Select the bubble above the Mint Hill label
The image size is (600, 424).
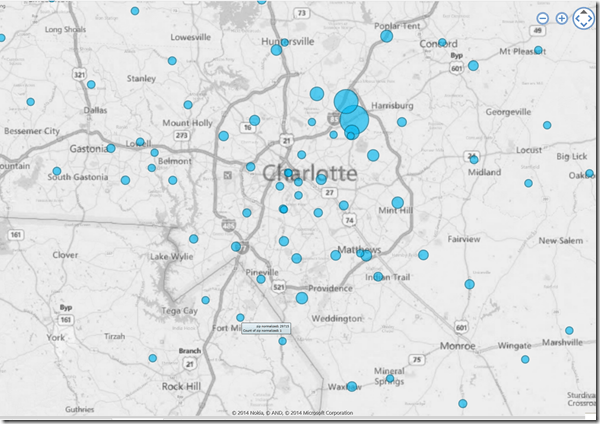(398, 202)
